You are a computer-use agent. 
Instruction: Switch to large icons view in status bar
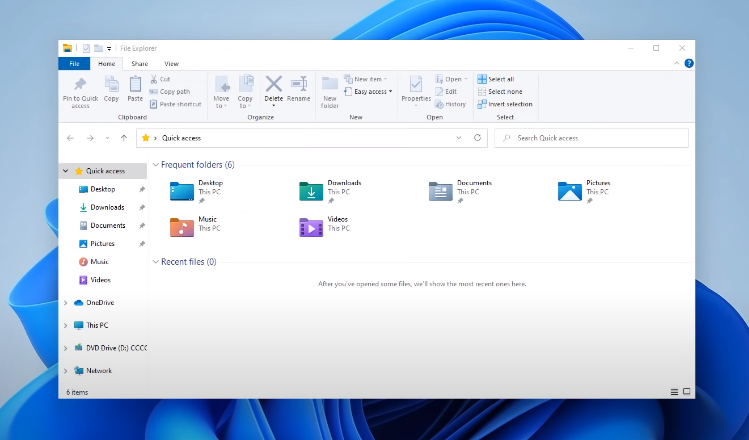(x=686, y=392)
